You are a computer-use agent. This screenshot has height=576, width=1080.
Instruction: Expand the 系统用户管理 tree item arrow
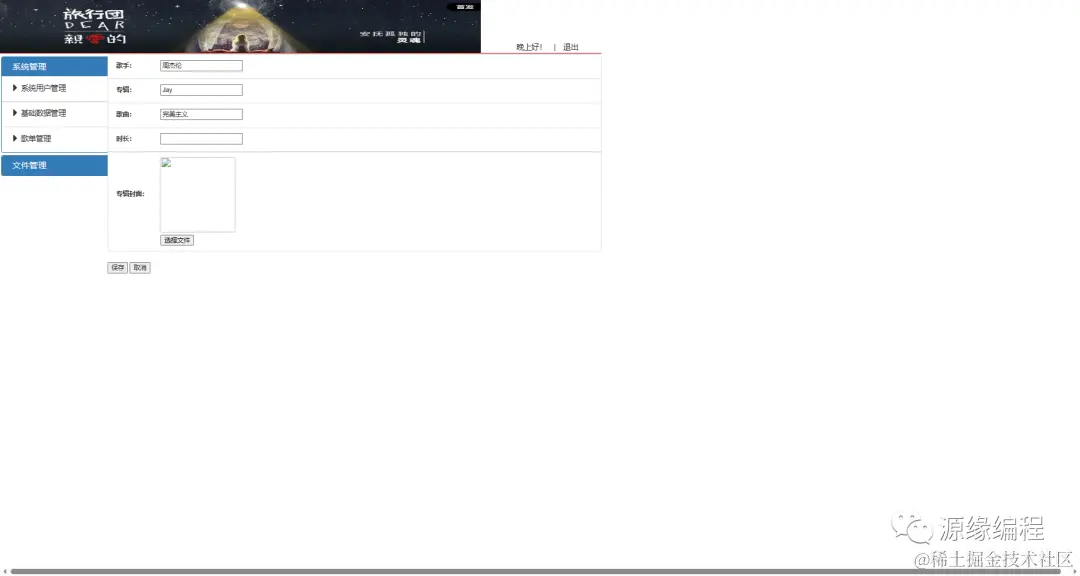coord(13,88)
